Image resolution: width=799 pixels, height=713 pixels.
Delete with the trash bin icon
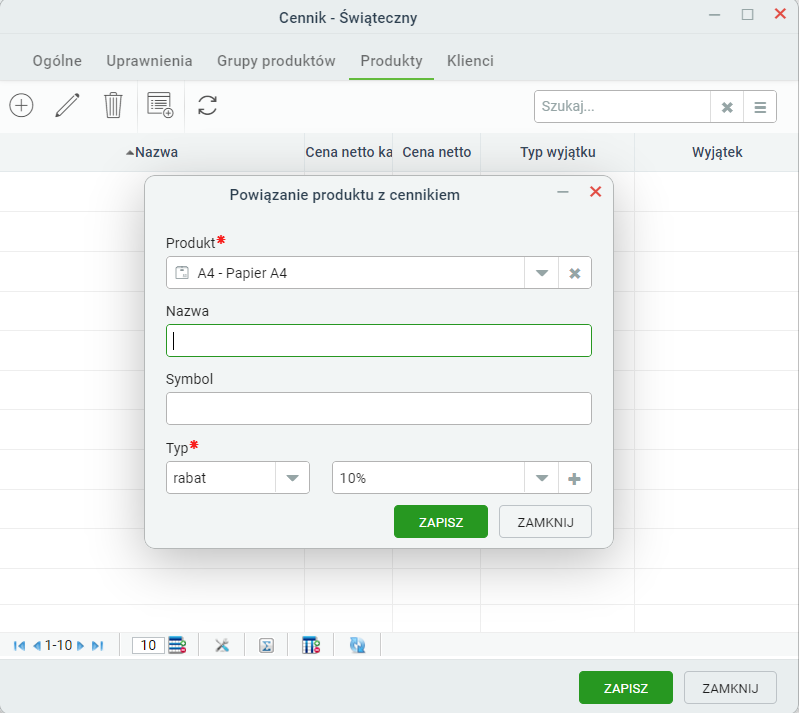[x=113, y=105]
